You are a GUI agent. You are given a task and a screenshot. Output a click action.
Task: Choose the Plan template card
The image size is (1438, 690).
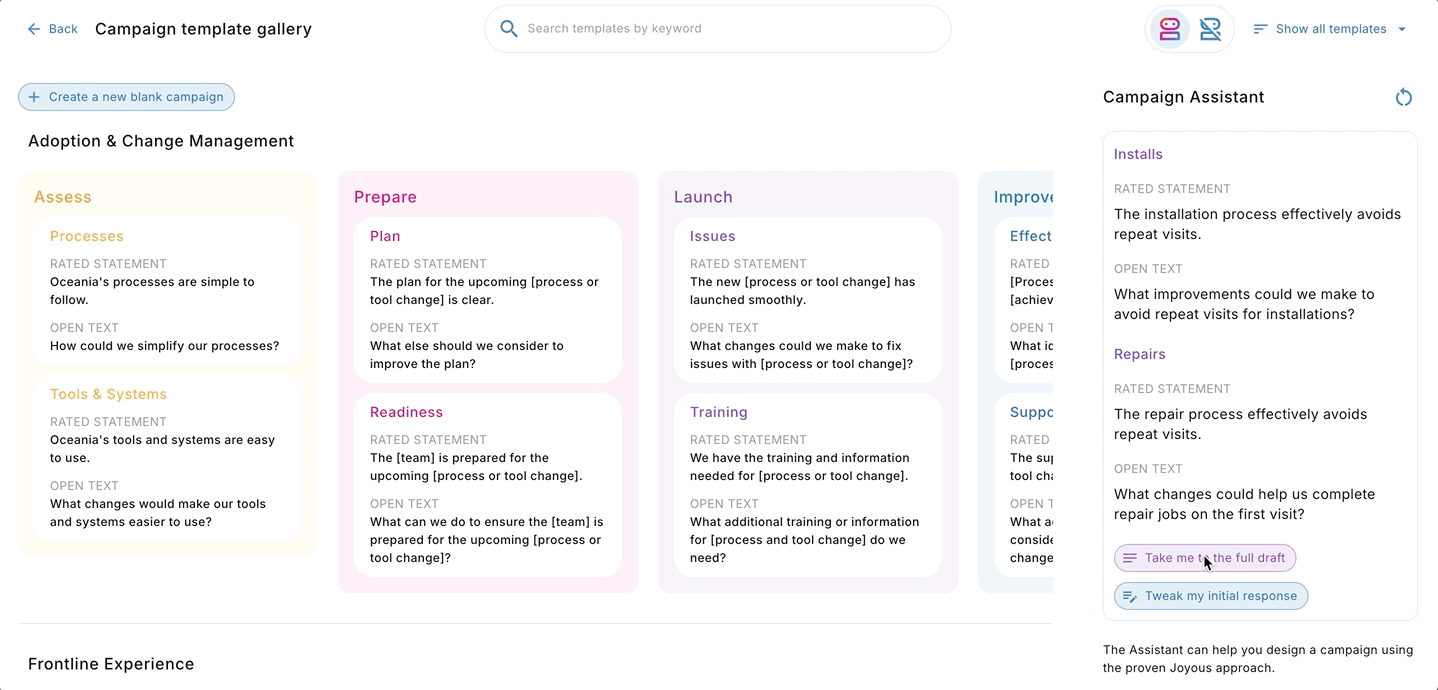point(488,300)
